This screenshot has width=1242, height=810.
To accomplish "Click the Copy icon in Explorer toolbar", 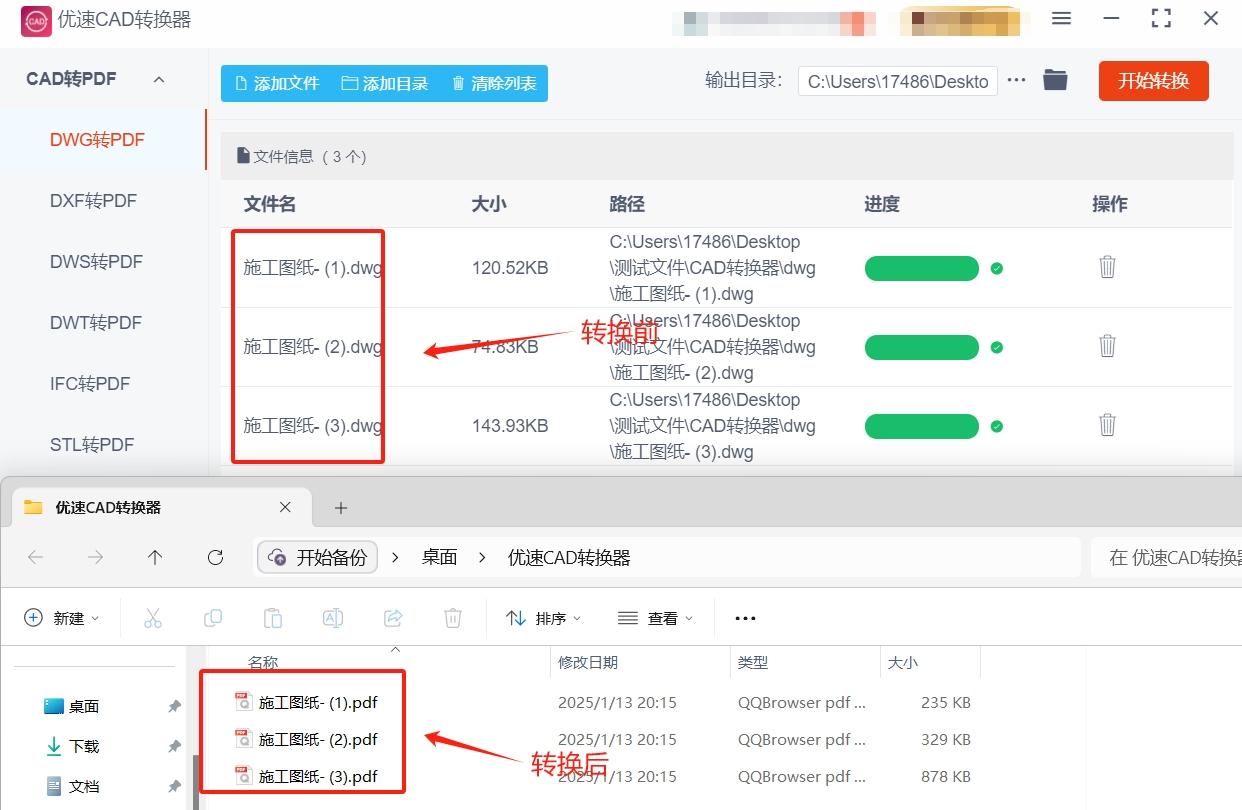I will (x=213, y=618).
